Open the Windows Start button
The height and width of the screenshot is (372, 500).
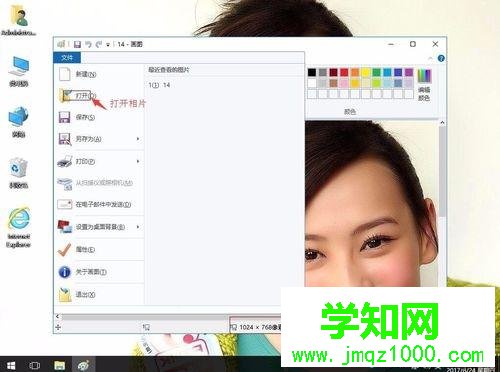click(11, 365)
